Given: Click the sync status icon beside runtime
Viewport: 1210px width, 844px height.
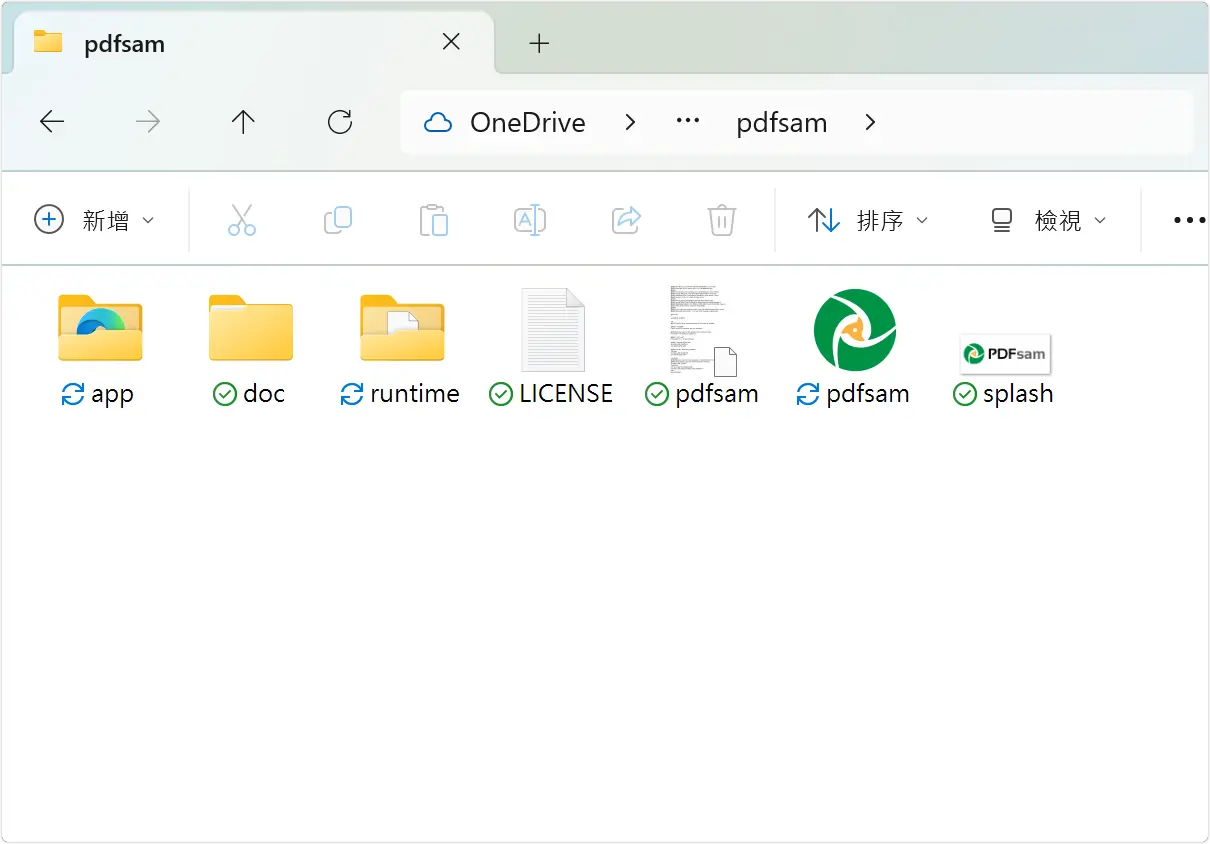Looking at the screenshot, I should pyautogui.click(x=352, y=395).
